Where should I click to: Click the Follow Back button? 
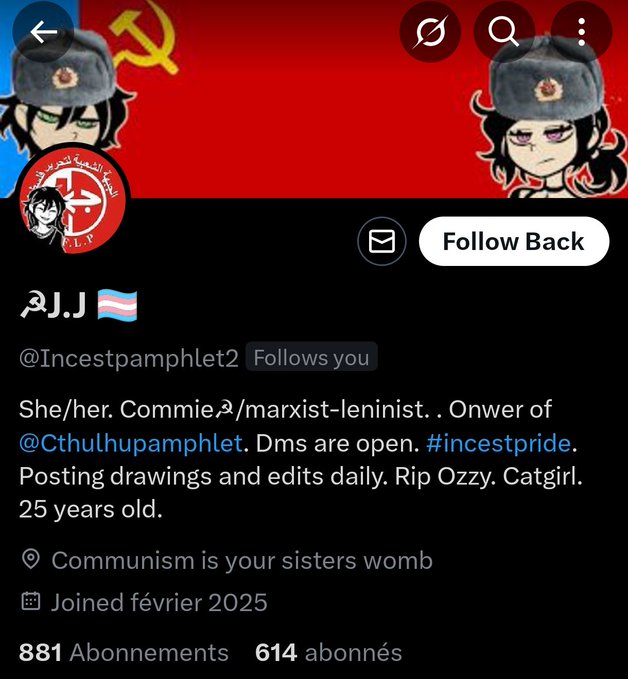coord(514,241)
